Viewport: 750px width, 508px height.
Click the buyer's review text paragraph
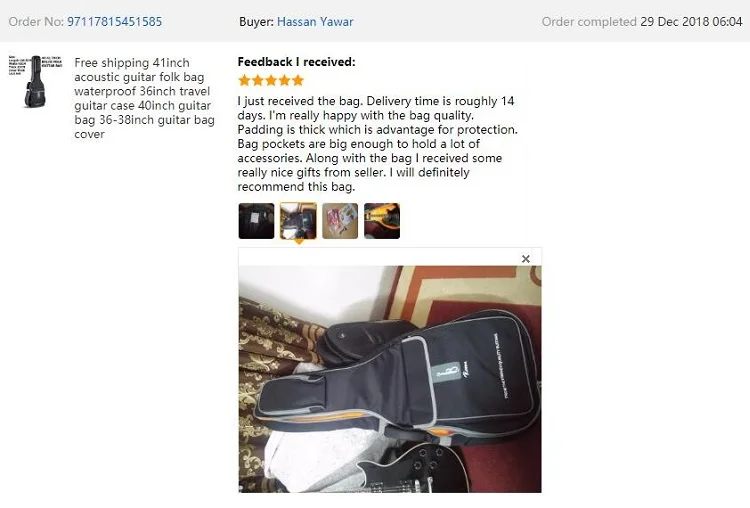pyautogui.click(x=377, y=144)
